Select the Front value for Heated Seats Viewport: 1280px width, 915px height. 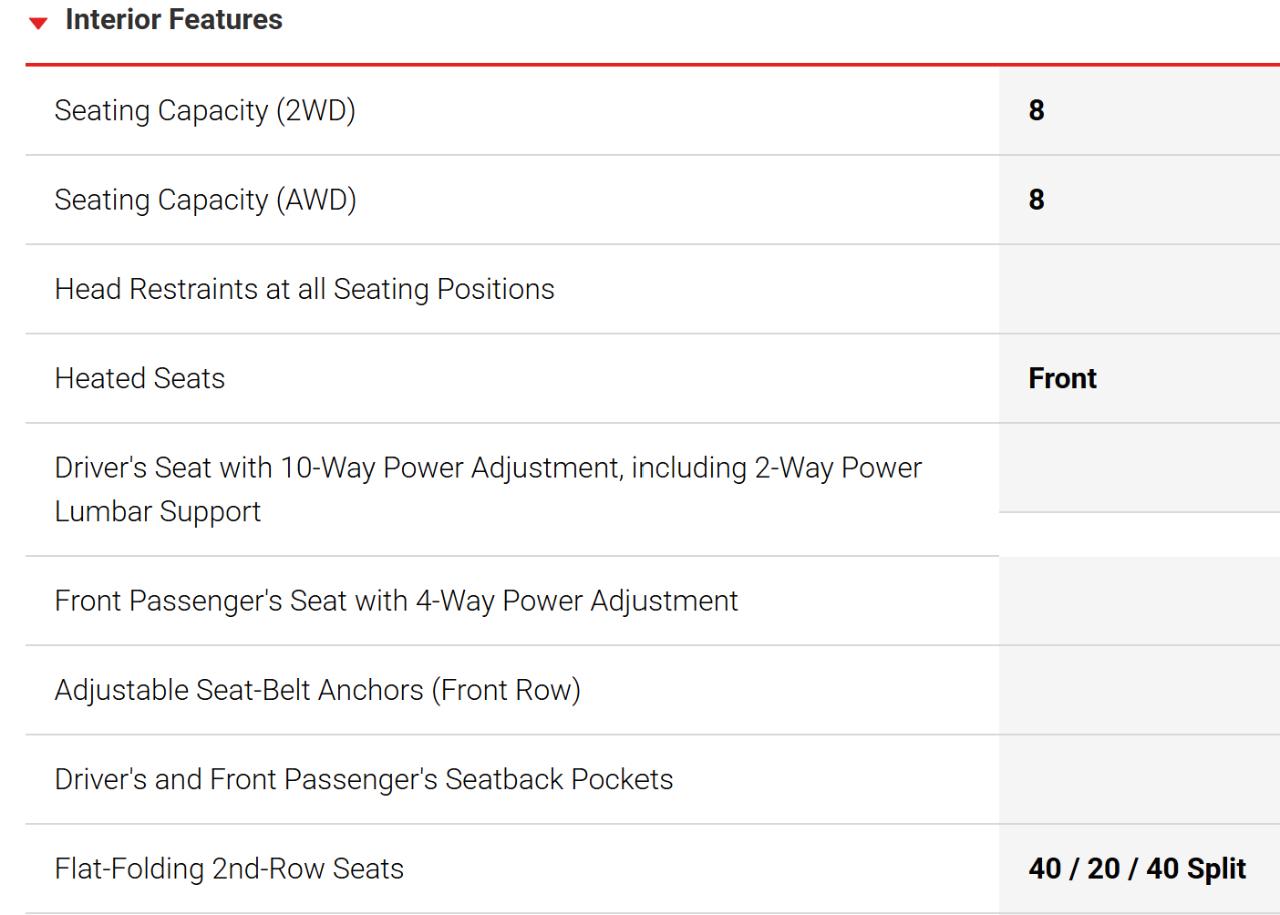tap(1062, 378)
